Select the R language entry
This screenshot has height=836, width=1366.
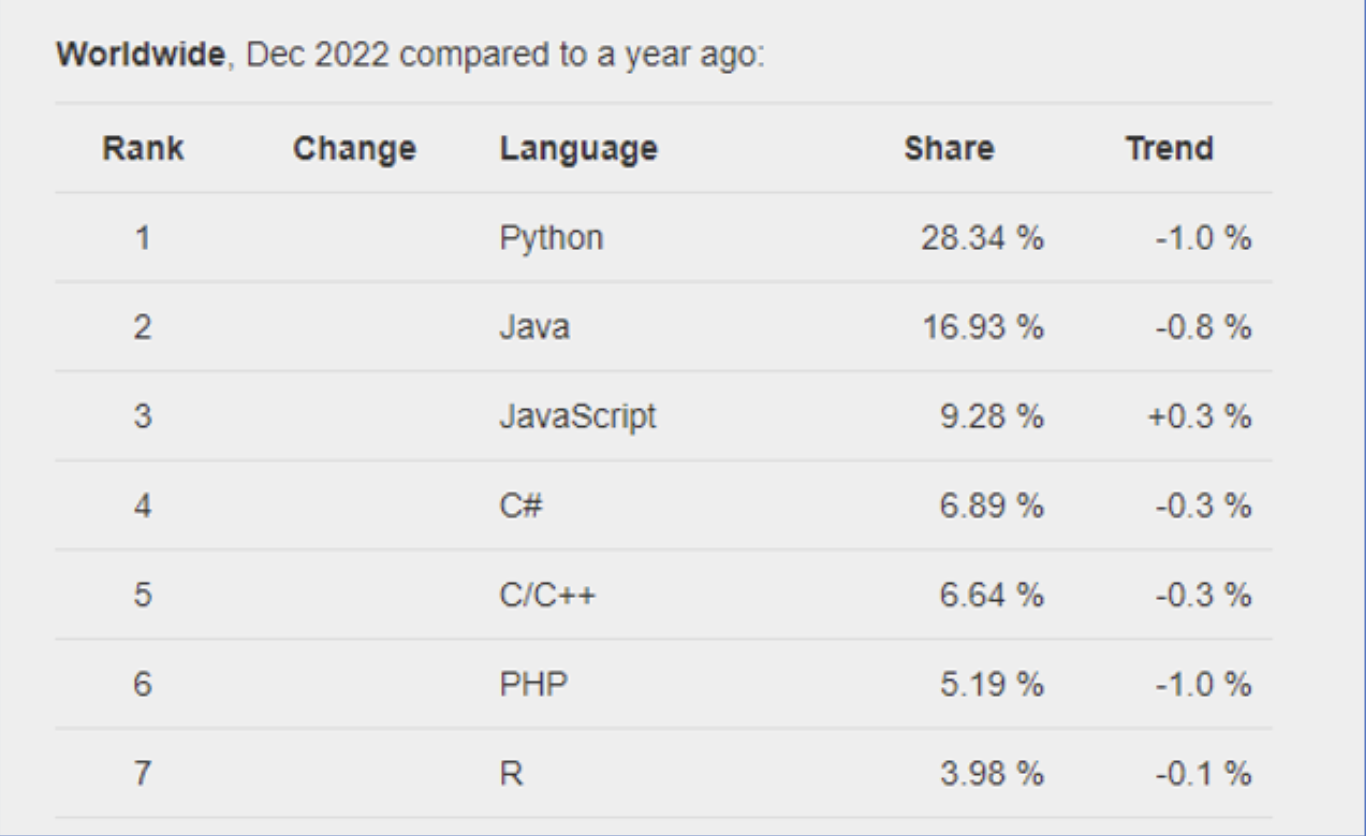[511, 774]
